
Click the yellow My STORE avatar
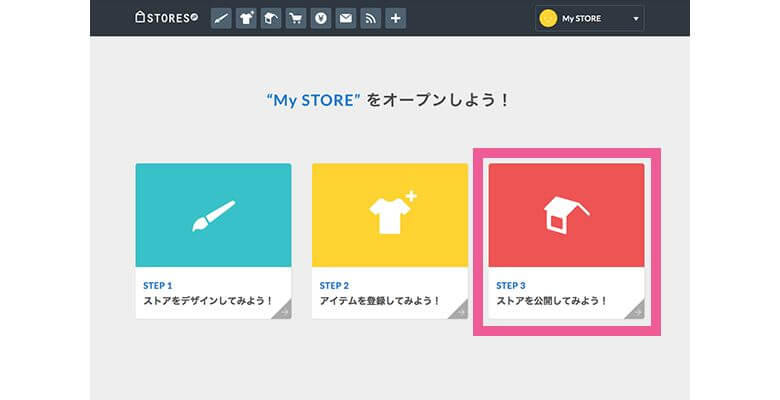(548, 18)
